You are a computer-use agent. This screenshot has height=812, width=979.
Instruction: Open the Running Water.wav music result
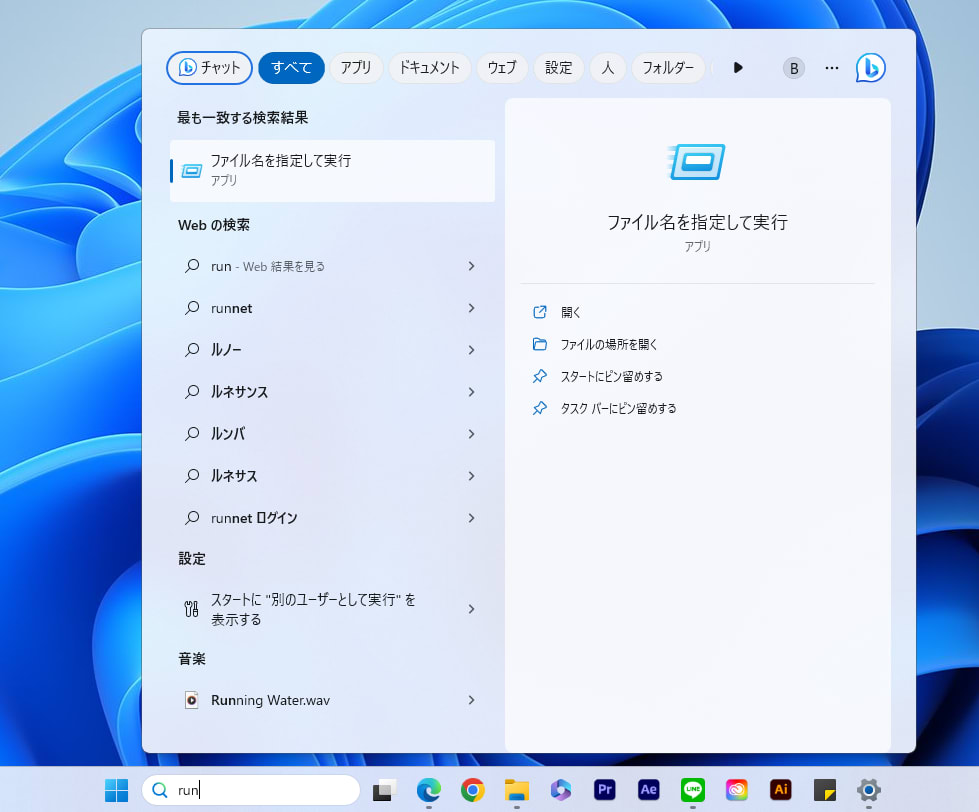[316, 700]
